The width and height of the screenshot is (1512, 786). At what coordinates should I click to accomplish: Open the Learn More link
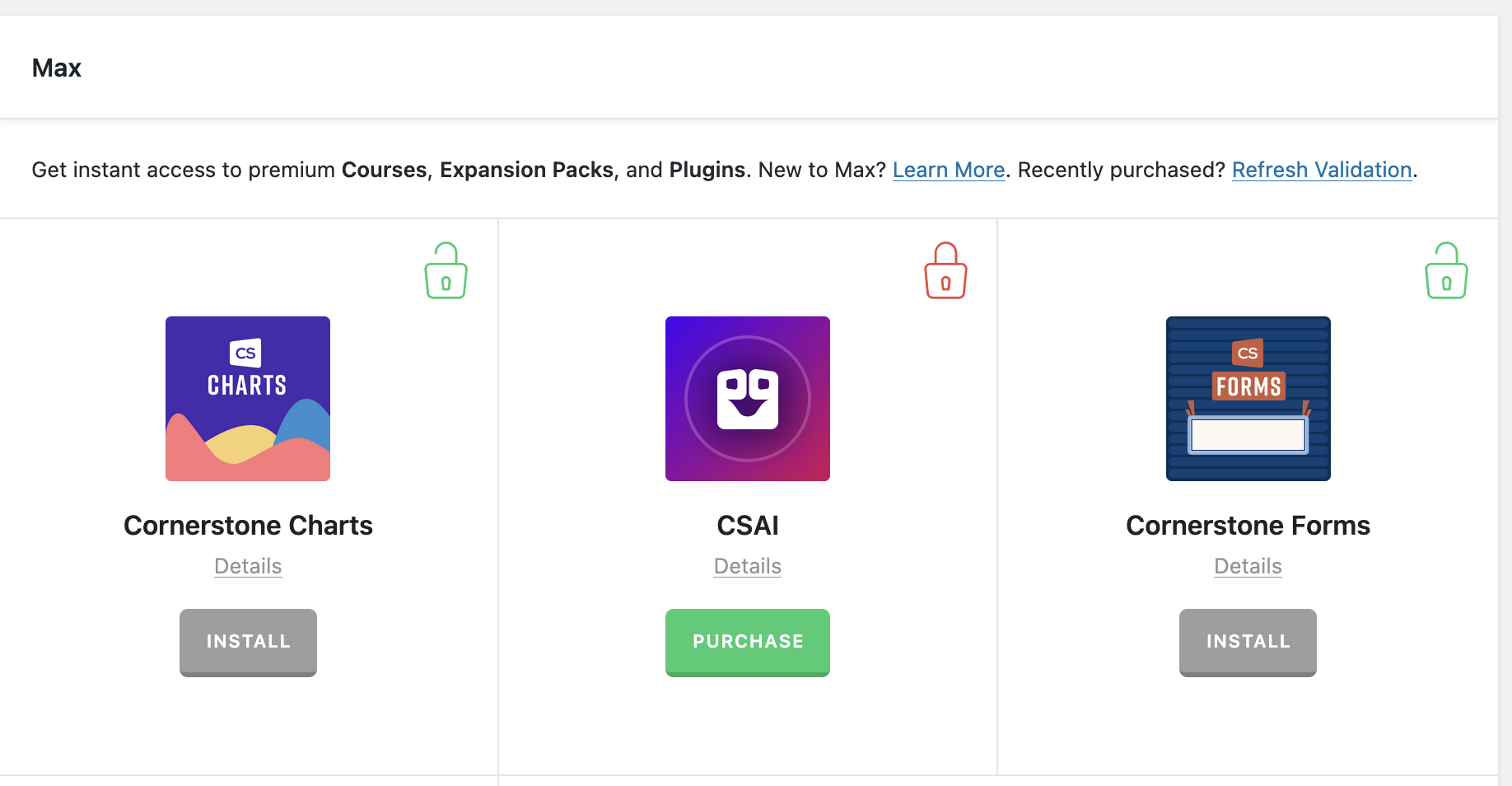[x=949, y=170]
